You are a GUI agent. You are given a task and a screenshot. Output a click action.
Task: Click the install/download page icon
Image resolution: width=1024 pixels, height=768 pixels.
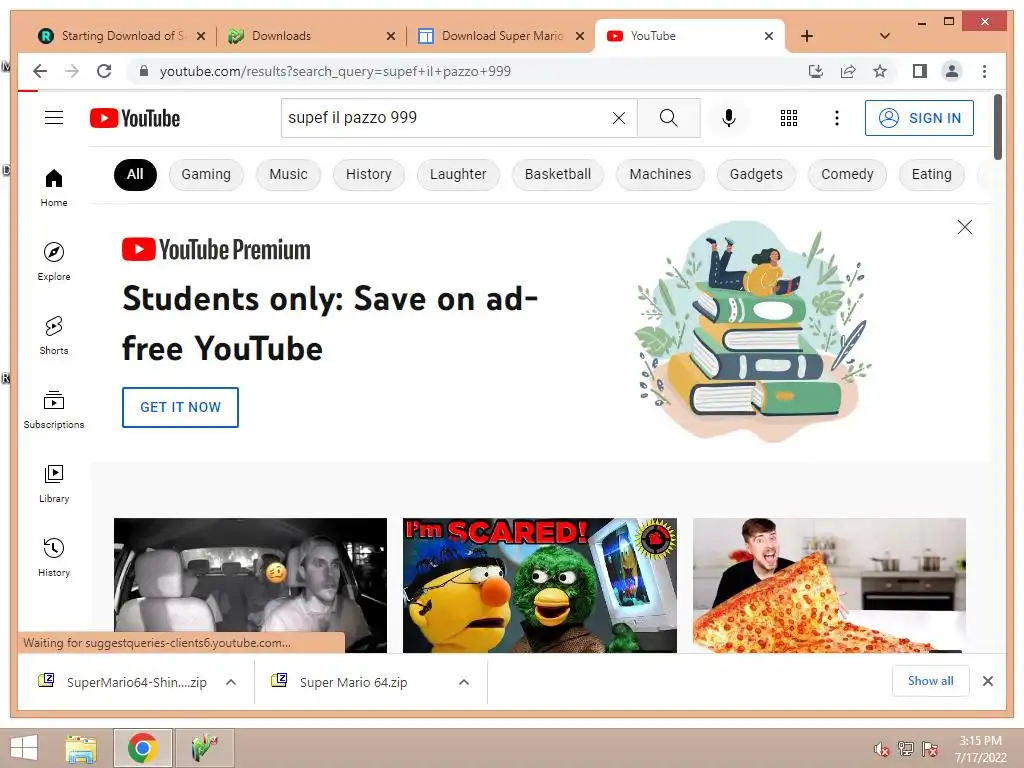coord(816,71)
